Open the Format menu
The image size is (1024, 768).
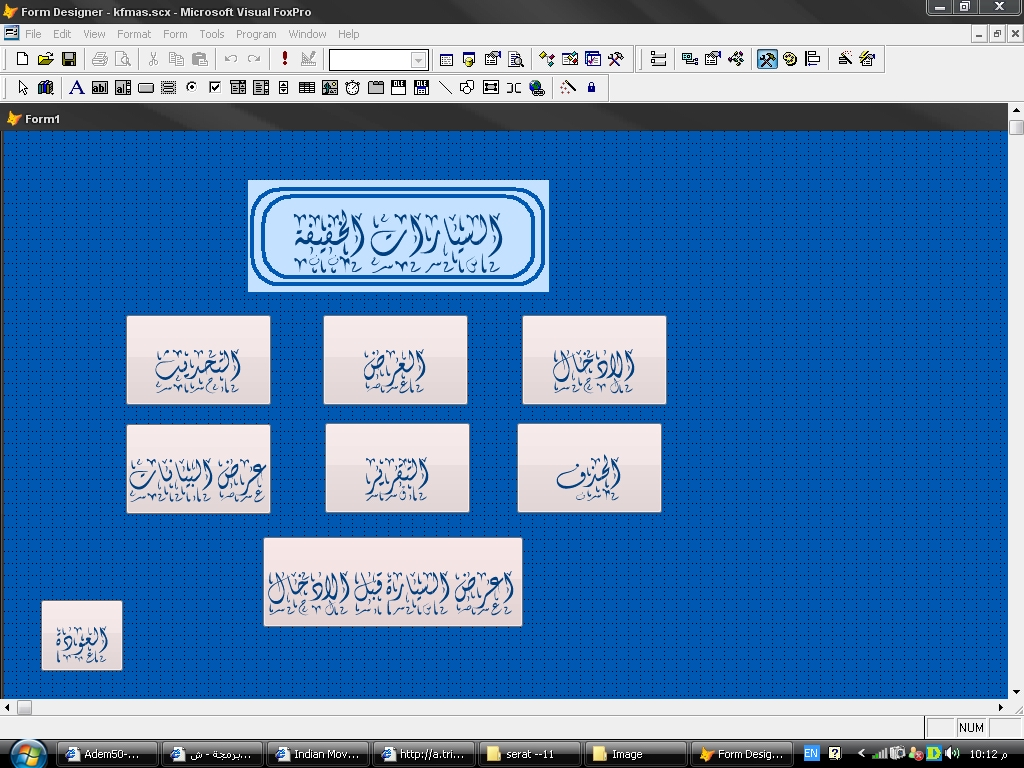pos(134,34)
